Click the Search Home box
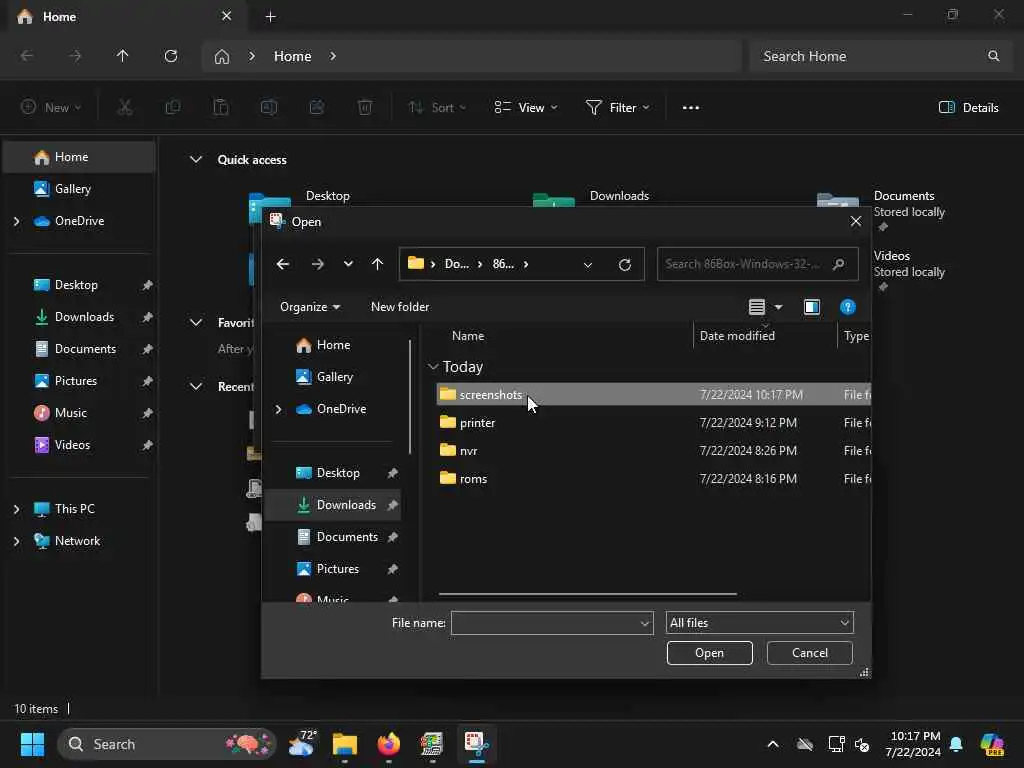This screenshot has width=1024, height=768. [x=880, y=56]
